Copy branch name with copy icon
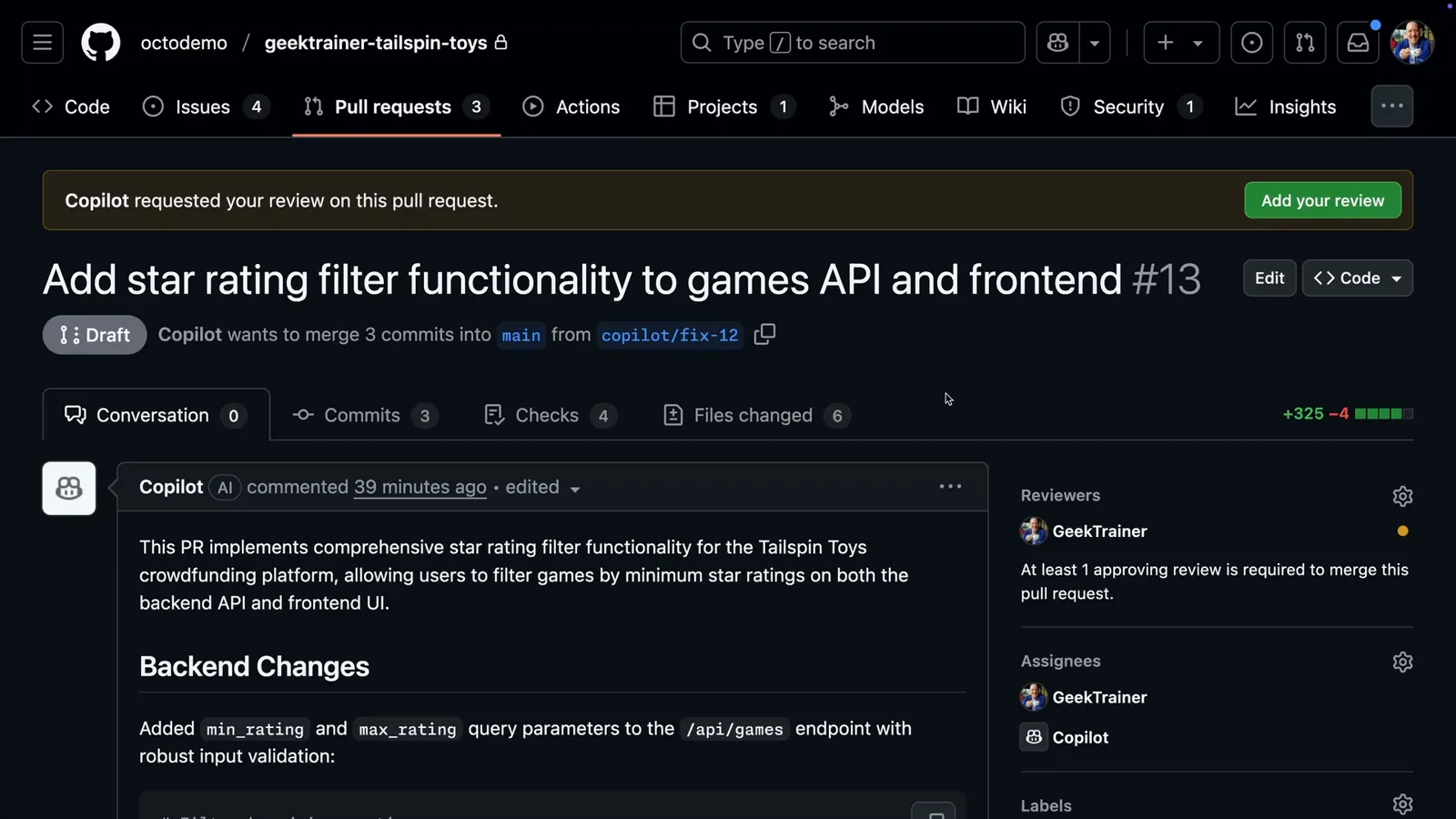The height and width of the screenshot is (819, 1456). point(764,334)
